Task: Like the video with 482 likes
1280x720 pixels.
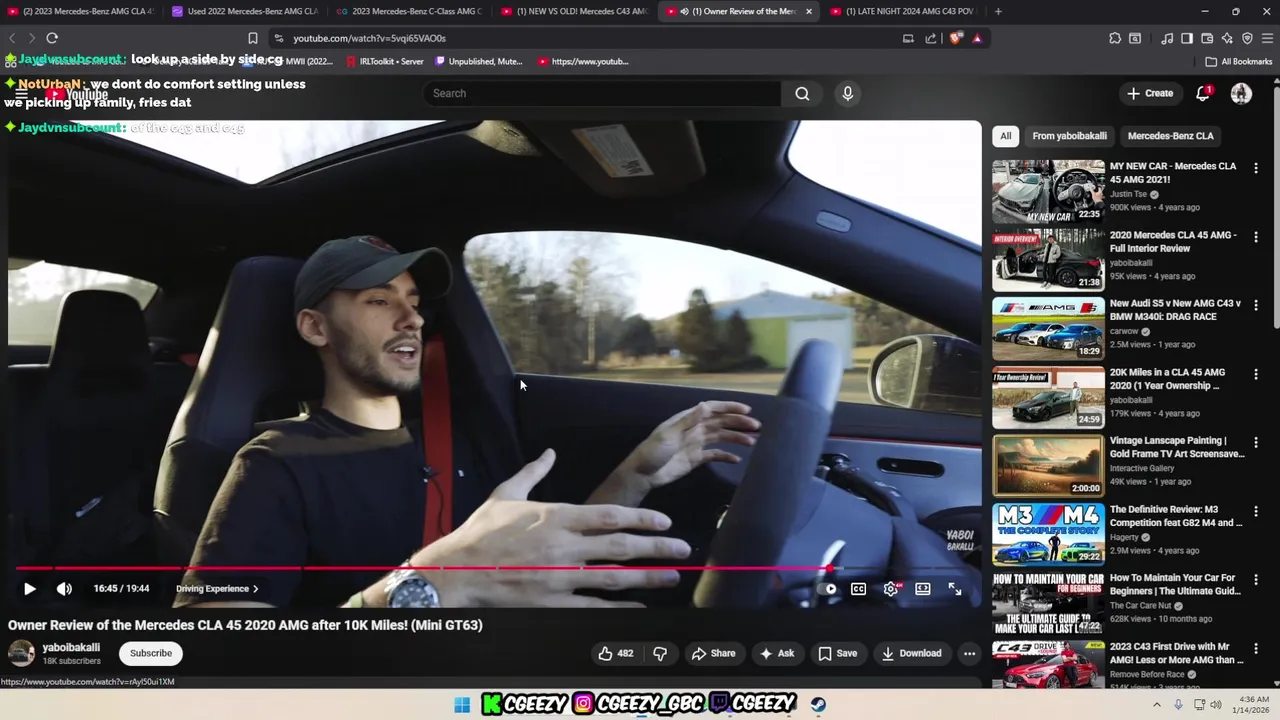Action: pyautogui.click(x=616, y=653)
